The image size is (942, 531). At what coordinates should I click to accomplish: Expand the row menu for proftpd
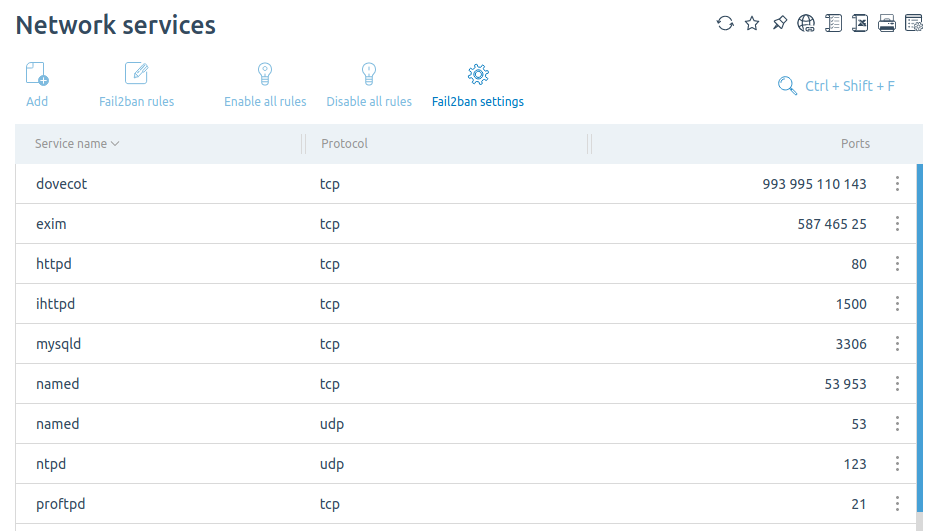pyautogui.click(x=897, y=504)
